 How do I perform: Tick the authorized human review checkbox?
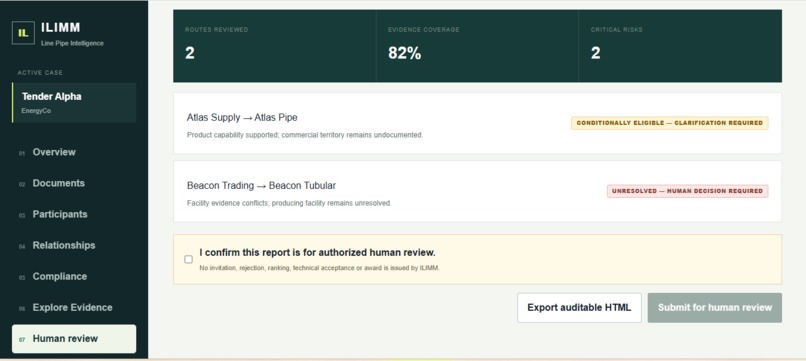(x=189, y=260)
